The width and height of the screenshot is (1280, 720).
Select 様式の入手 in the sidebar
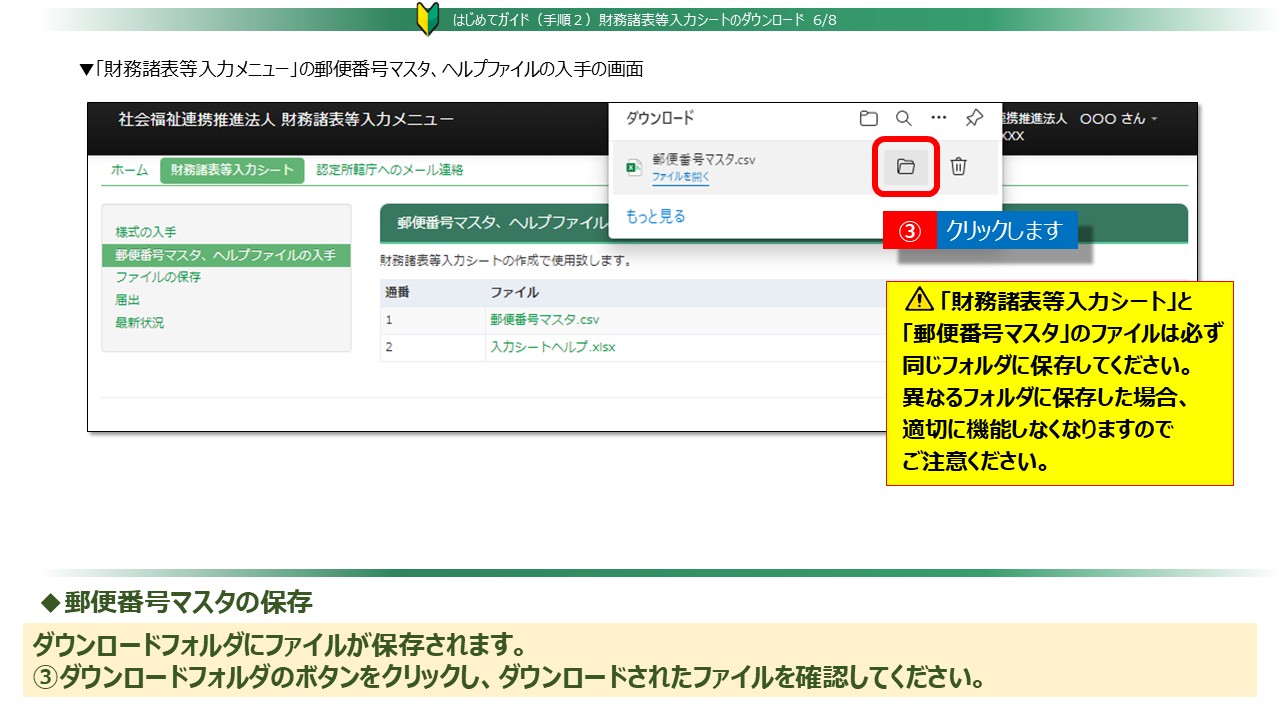click(x=146, y=232)
